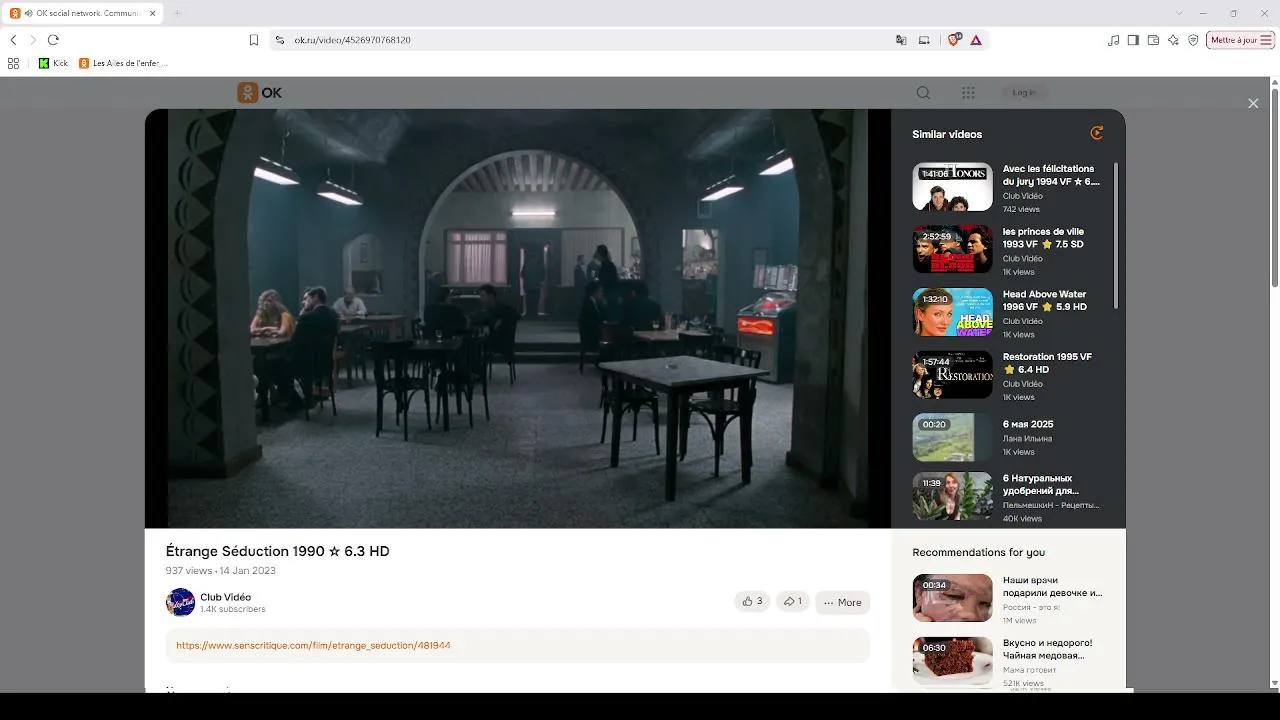The height and width of the screenshot is (720, 1280).
Task: Mute the tab via its audio icon
Action: 29,13
